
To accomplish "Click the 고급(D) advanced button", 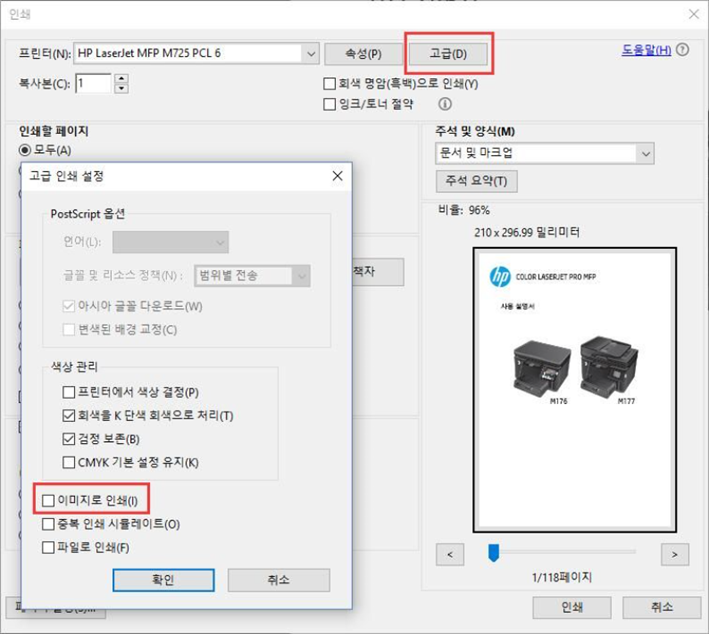I will click(x=448, y=54).
